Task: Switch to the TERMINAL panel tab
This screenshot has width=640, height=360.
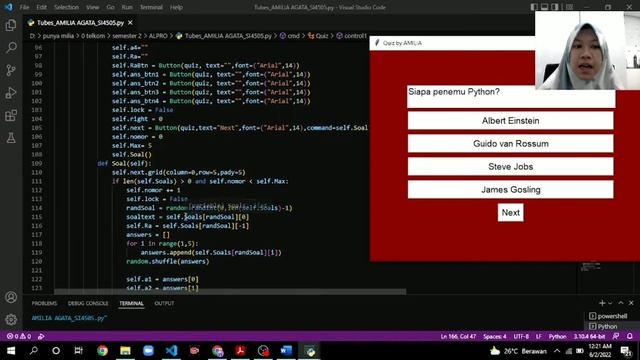Action: tap(131, 303)
